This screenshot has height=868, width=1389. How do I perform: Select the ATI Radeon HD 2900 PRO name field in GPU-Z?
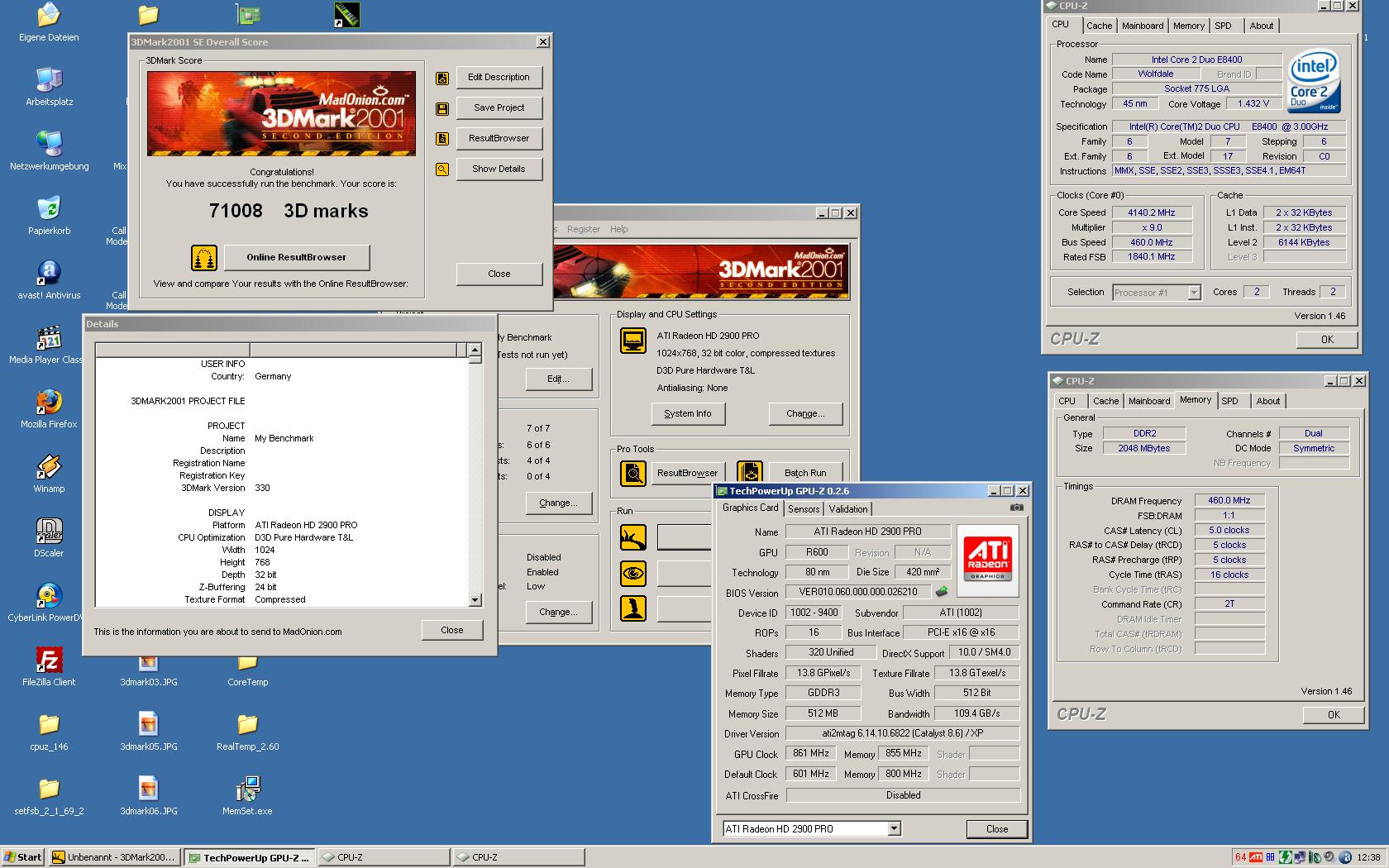click(867, 532)
